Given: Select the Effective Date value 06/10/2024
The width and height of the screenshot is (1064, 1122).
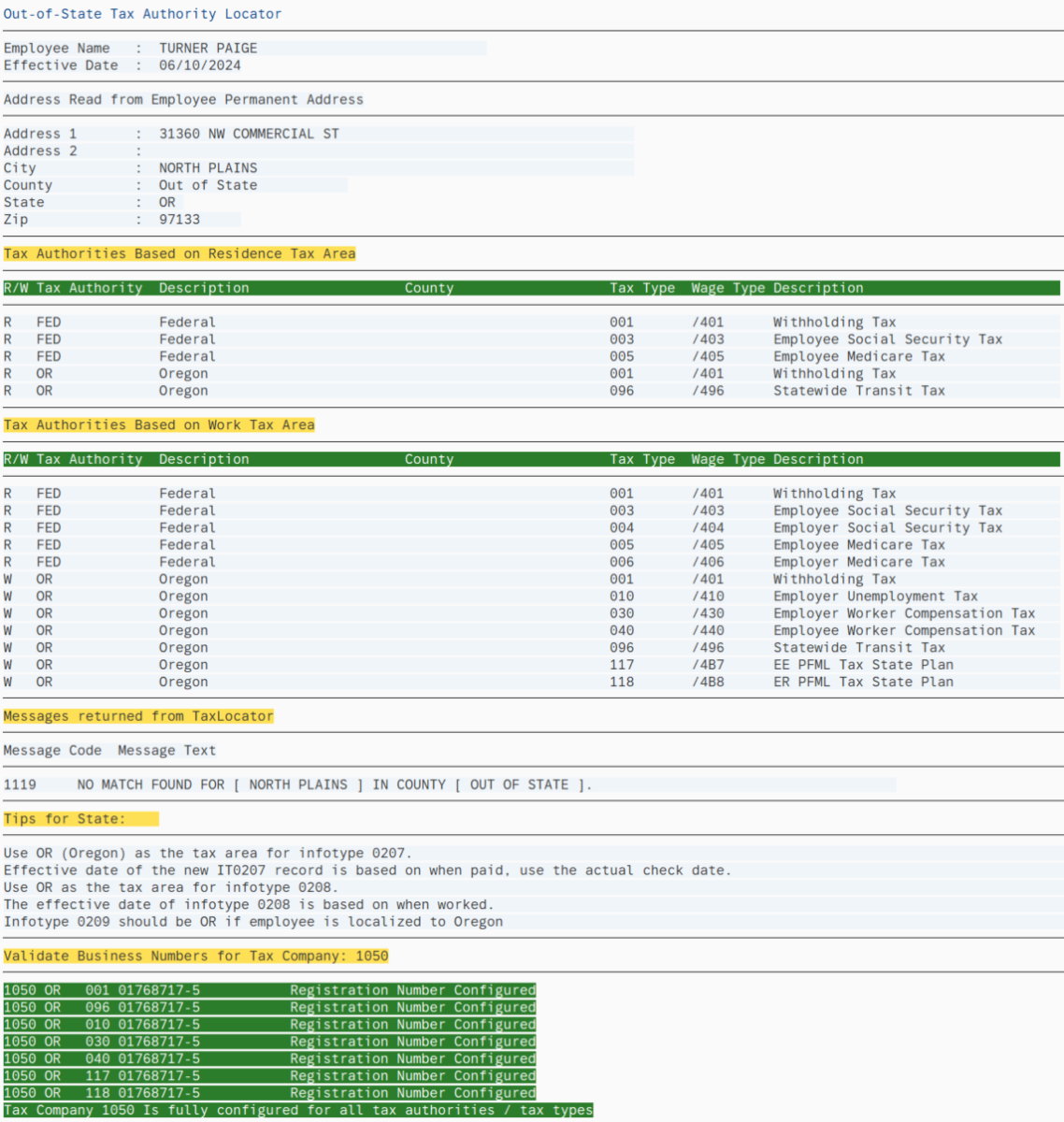Looking at the screenshot, I should click(x=199, y=65).
